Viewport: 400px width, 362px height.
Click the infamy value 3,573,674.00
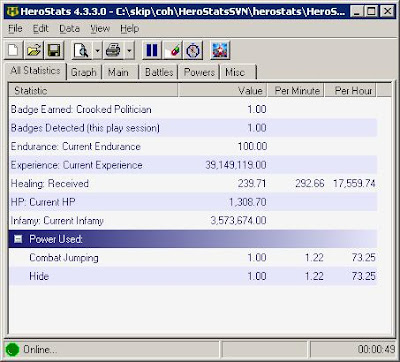(x=238, y=220)
